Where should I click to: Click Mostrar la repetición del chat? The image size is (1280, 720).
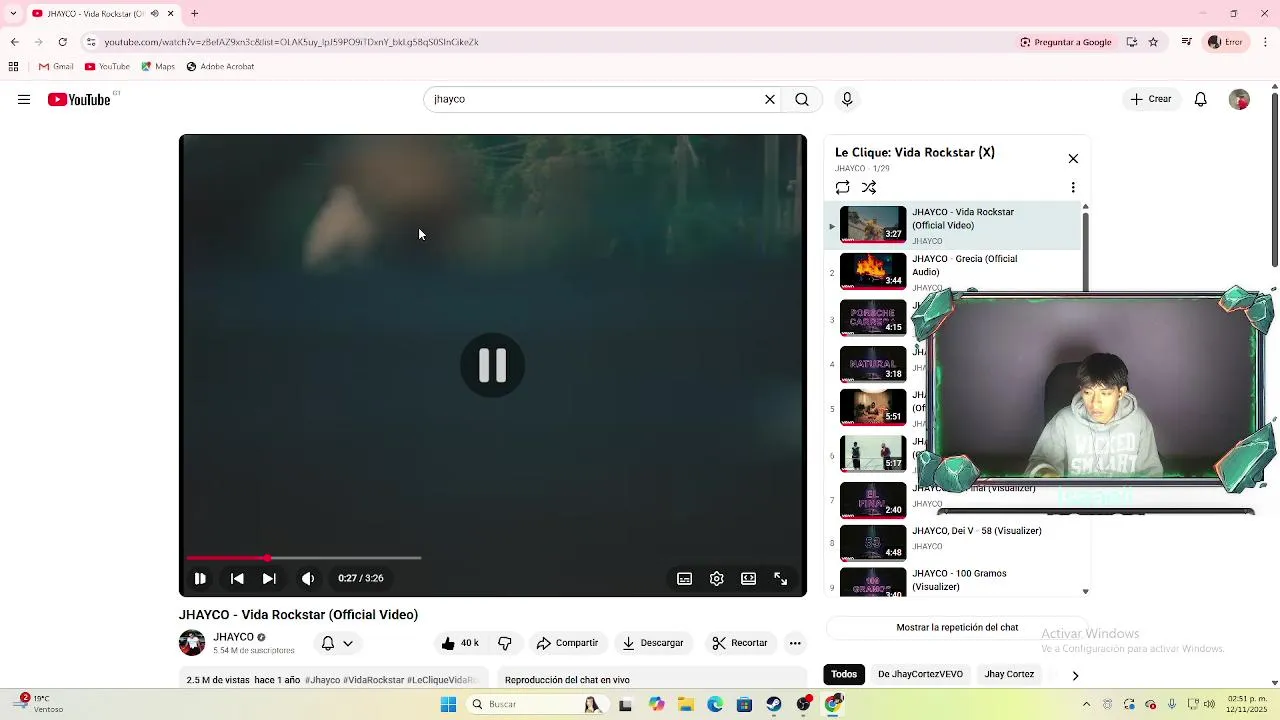coord(957,628)
